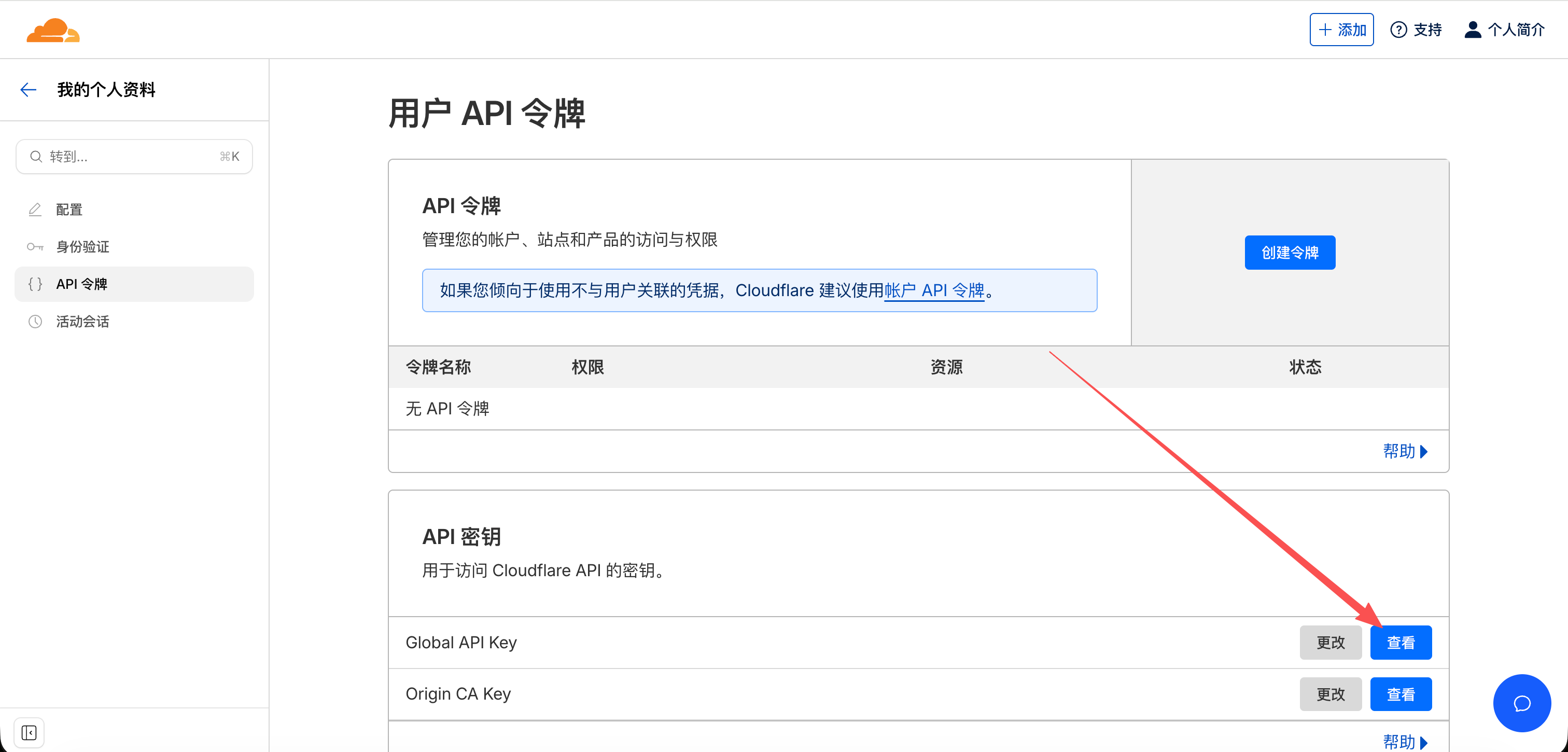
Task: Collapse the sidebar with the bottom-left icon
Action: (x=29, y=732)
